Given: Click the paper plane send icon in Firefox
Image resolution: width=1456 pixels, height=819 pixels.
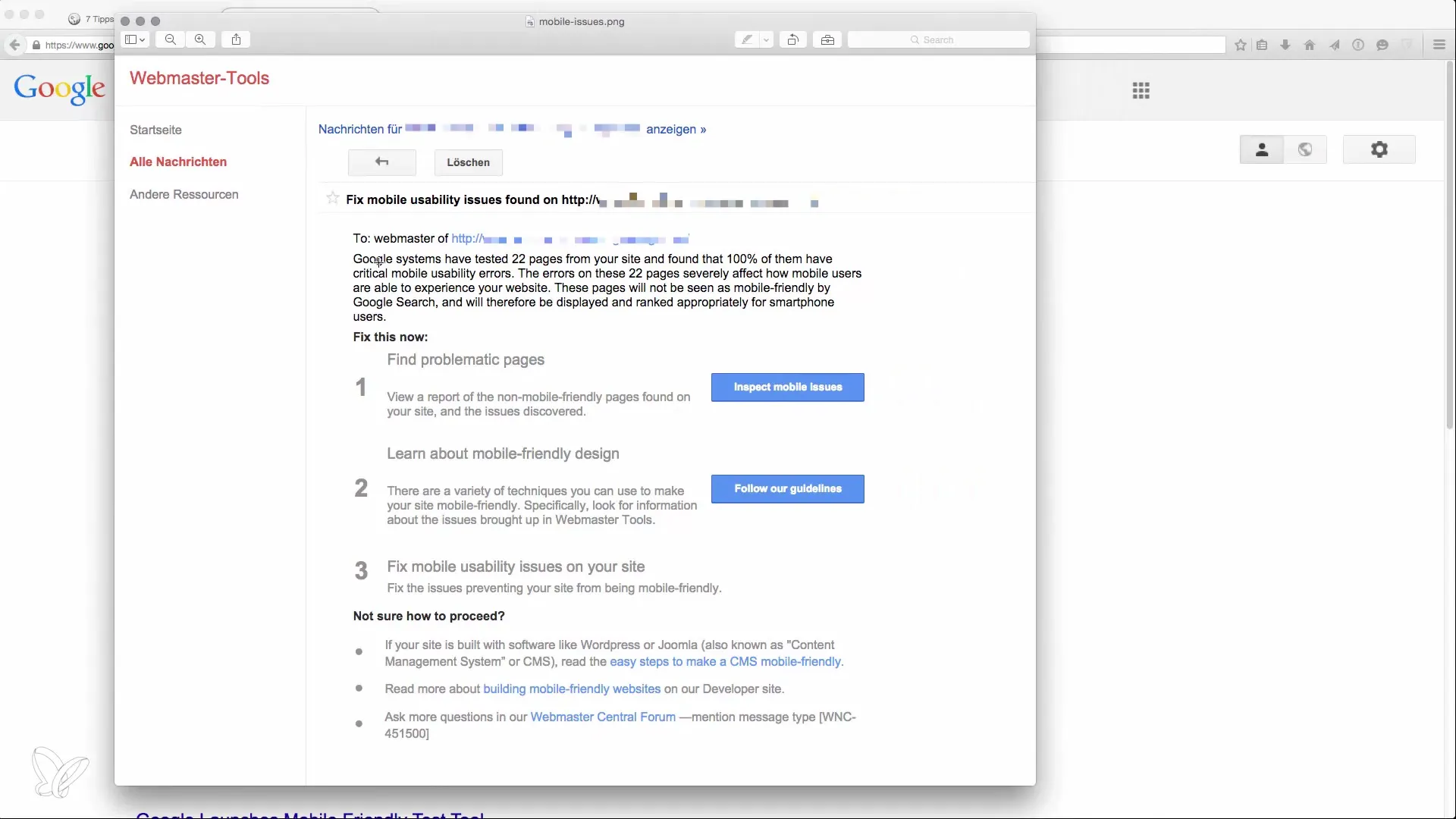Looking at the screenshot, I should [x=1334, y=45].
